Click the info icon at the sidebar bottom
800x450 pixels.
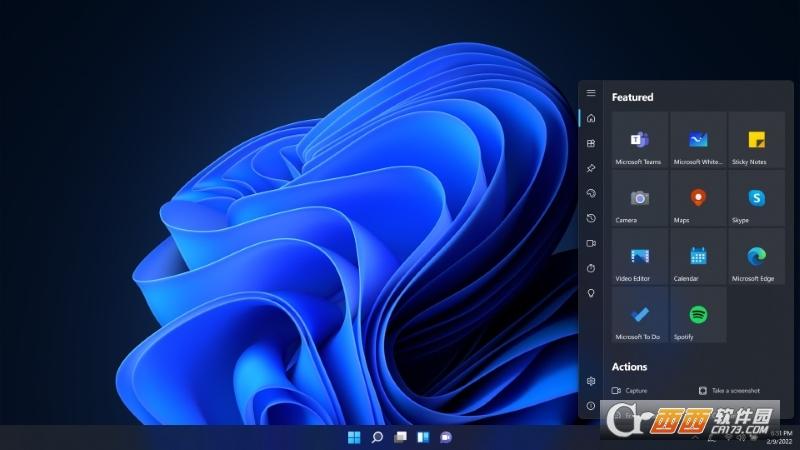(x=591, y=406)
